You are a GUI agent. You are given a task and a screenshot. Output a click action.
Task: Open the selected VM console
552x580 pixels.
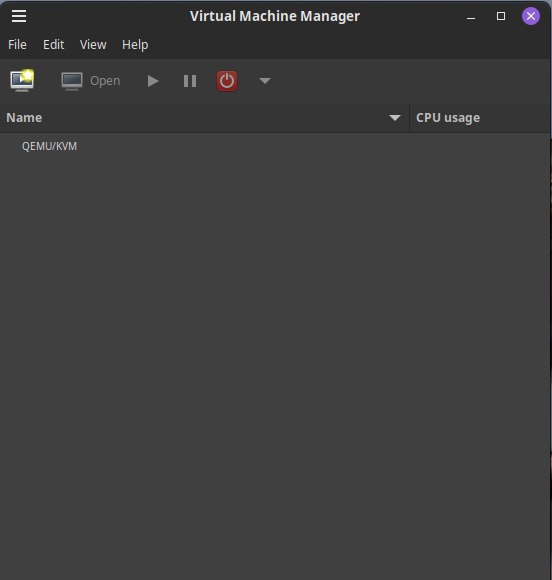91,81
